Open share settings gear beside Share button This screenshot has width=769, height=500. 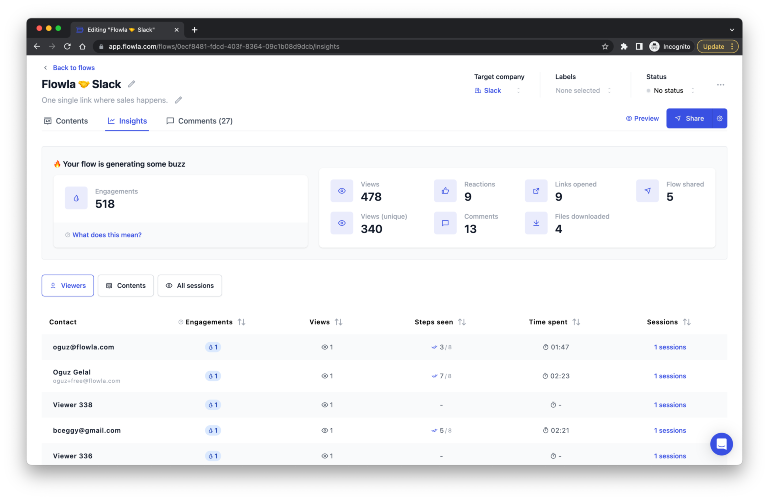[719, 119]
